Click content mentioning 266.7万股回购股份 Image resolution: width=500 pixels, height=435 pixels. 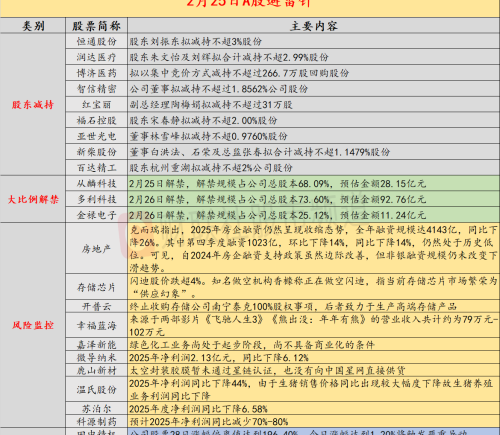pos(239,73)
